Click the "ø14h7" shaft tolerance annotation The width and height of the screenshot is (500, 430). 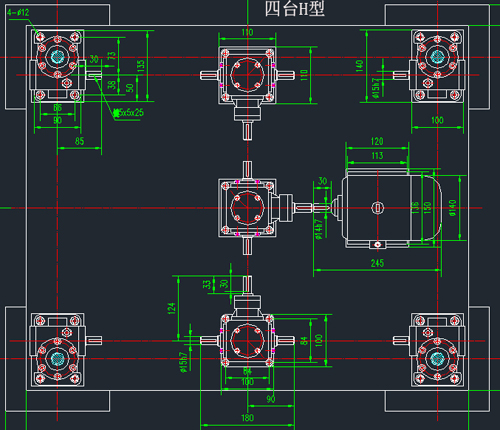tap(319, 229)
